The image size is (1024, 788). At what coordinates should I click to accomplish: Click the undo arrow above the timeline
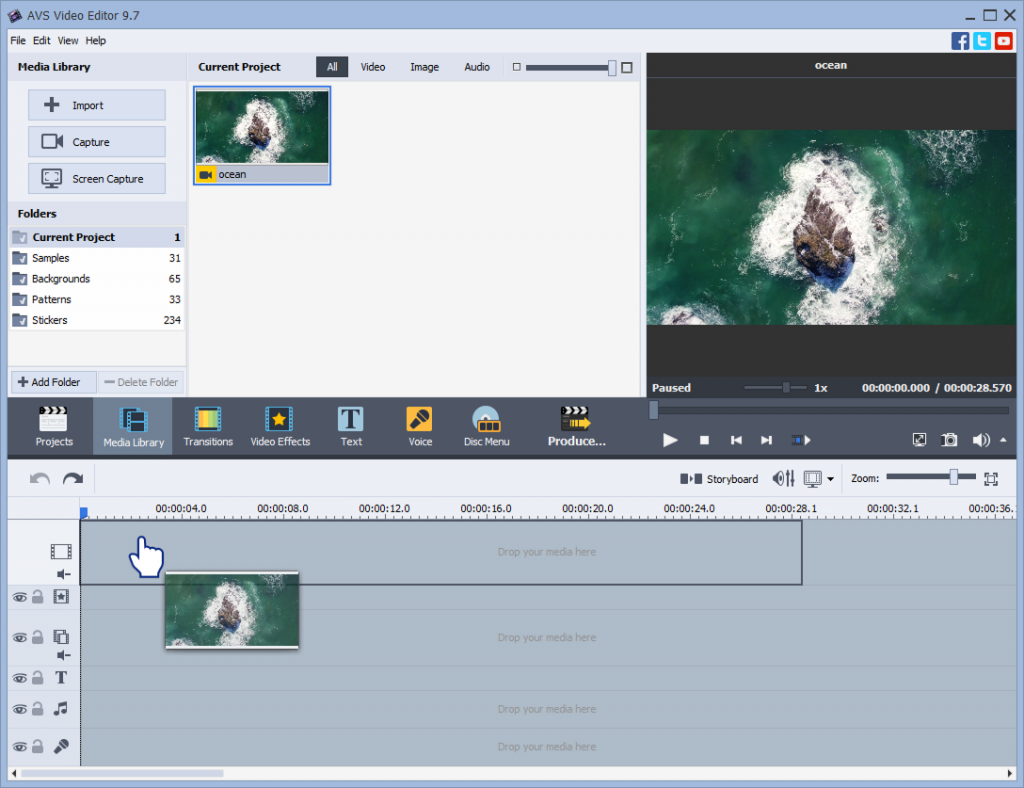40,479
